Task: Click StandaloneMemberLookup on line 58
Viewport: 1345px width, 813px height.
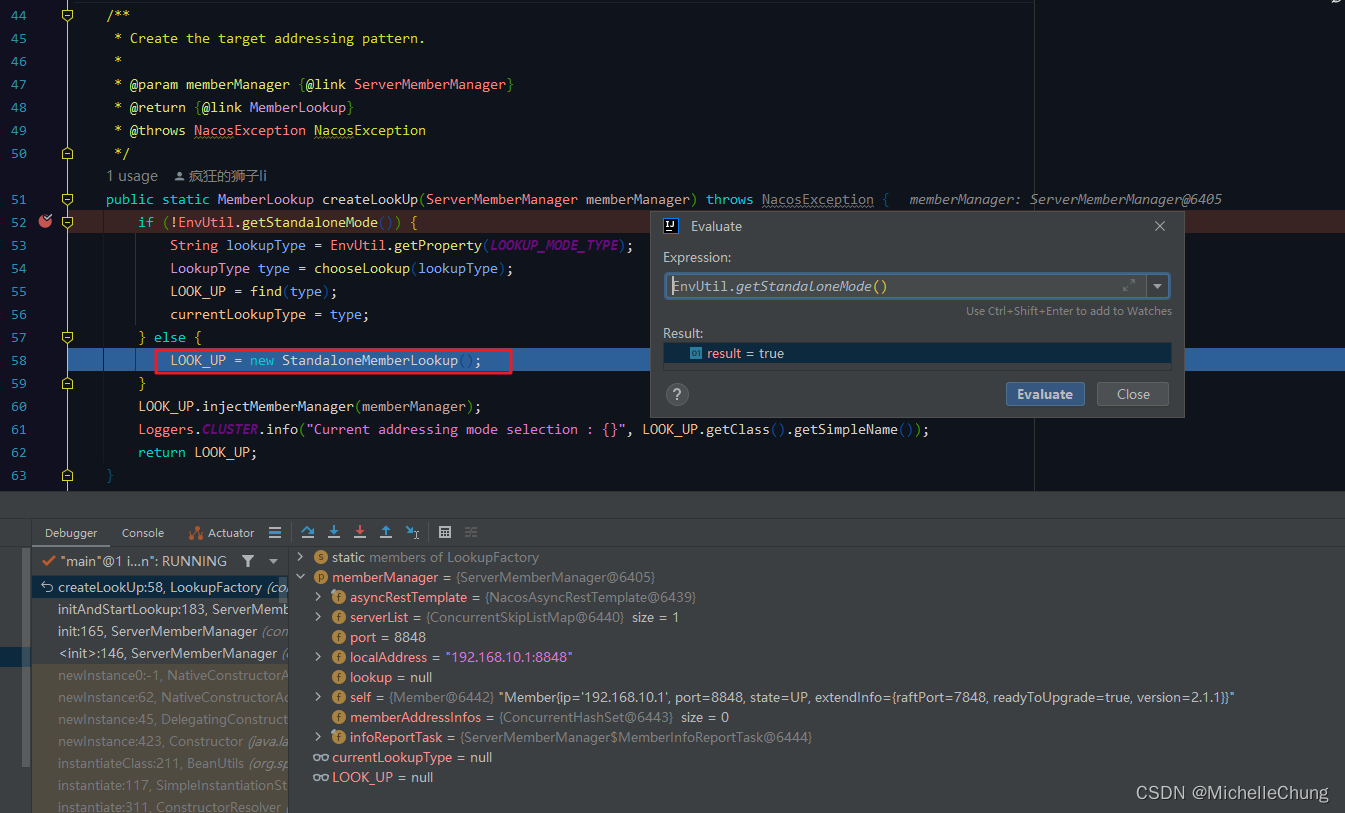Action: [x=369, y=360]
